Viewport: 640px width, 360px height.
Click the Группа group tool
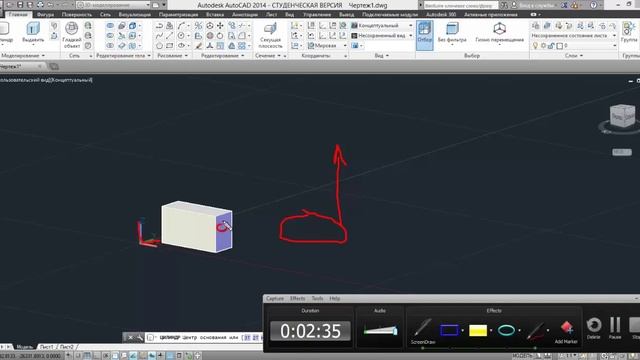629,33
